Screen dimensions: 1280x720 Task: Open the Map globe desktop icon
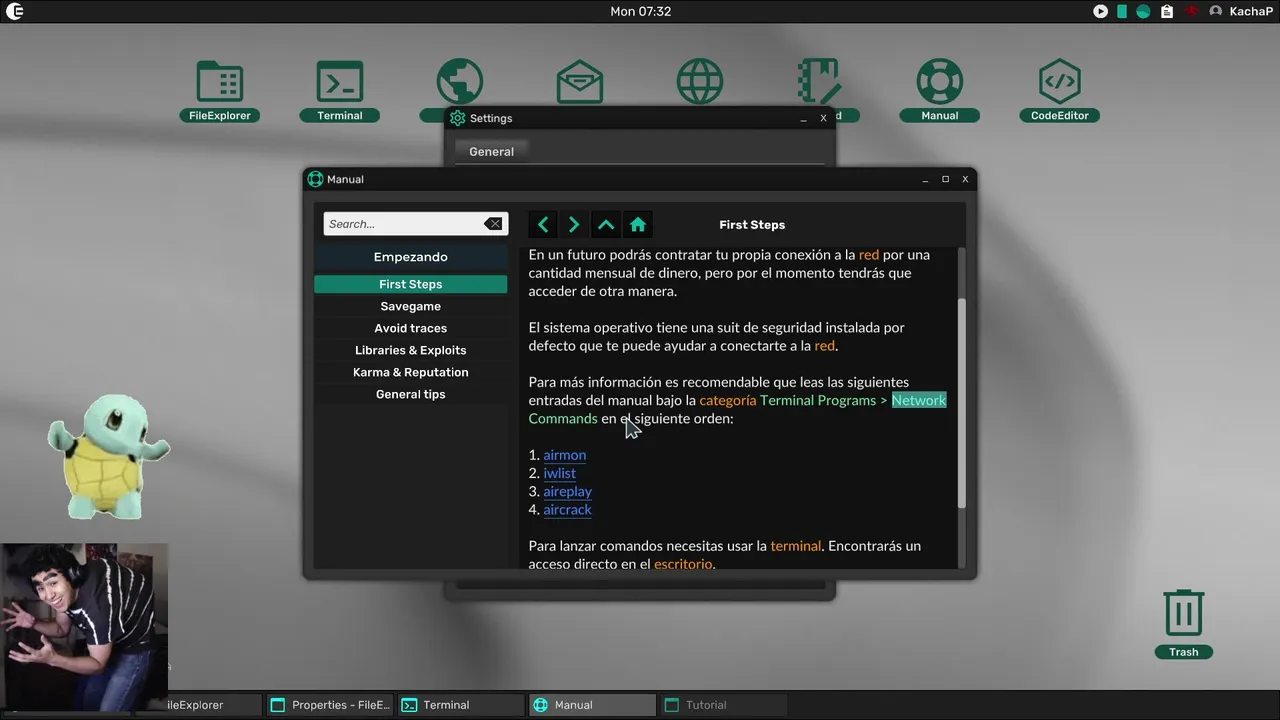click(460, 82)
